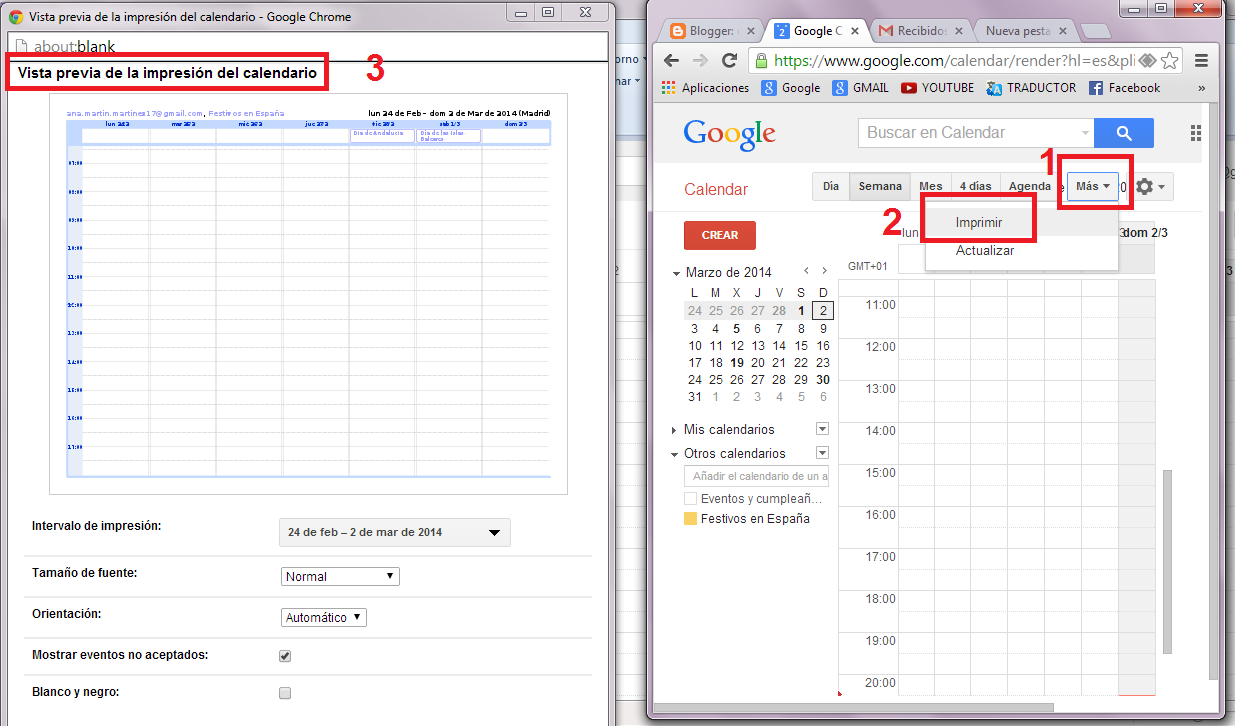Image resolution: width=1235 pixels, height=726 pixels.
Task: Switch to the Google Calendar tab
Action: tap(816, 31)
